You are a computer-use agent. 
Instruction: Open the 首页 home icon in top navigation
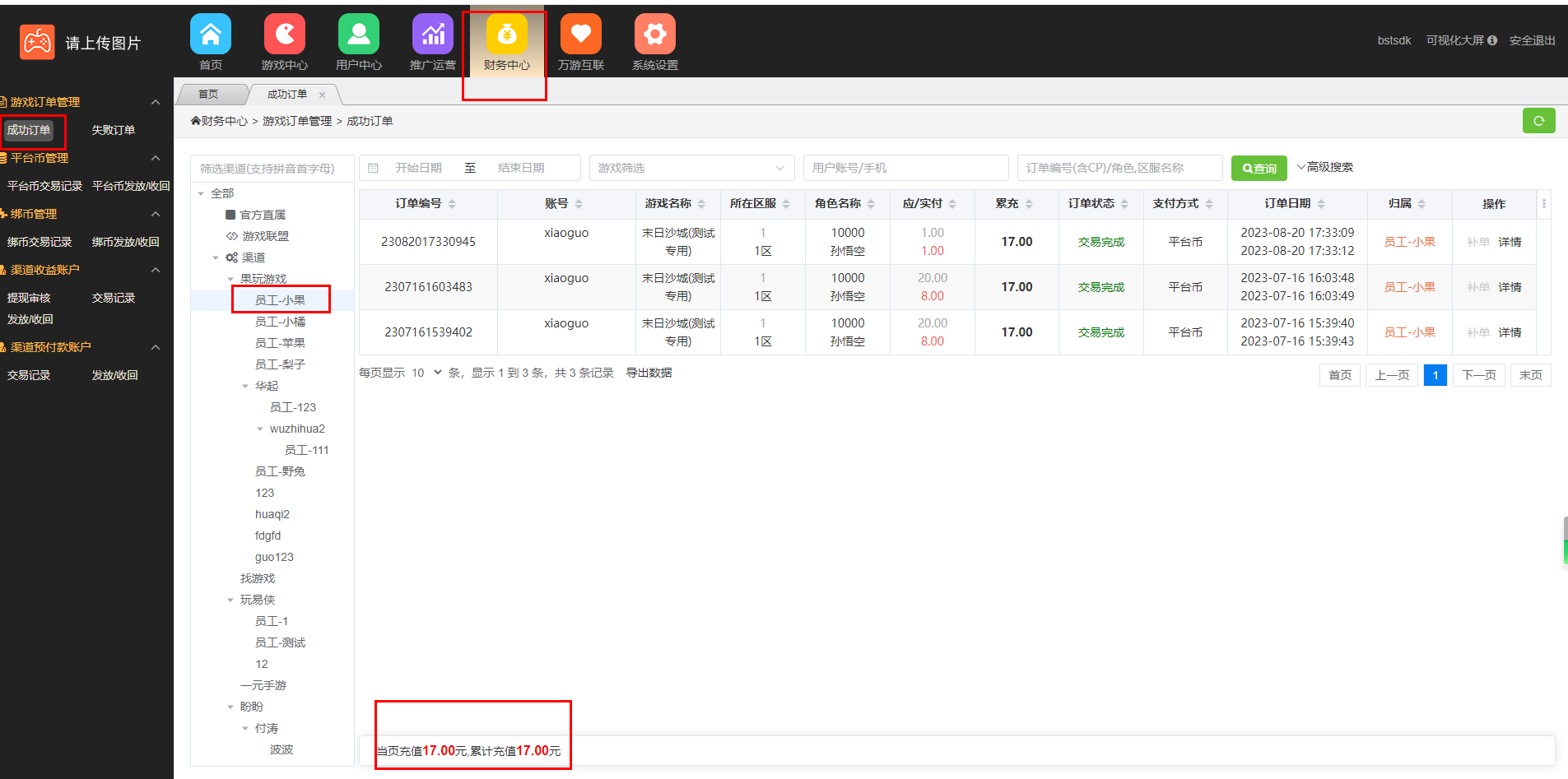211,34
